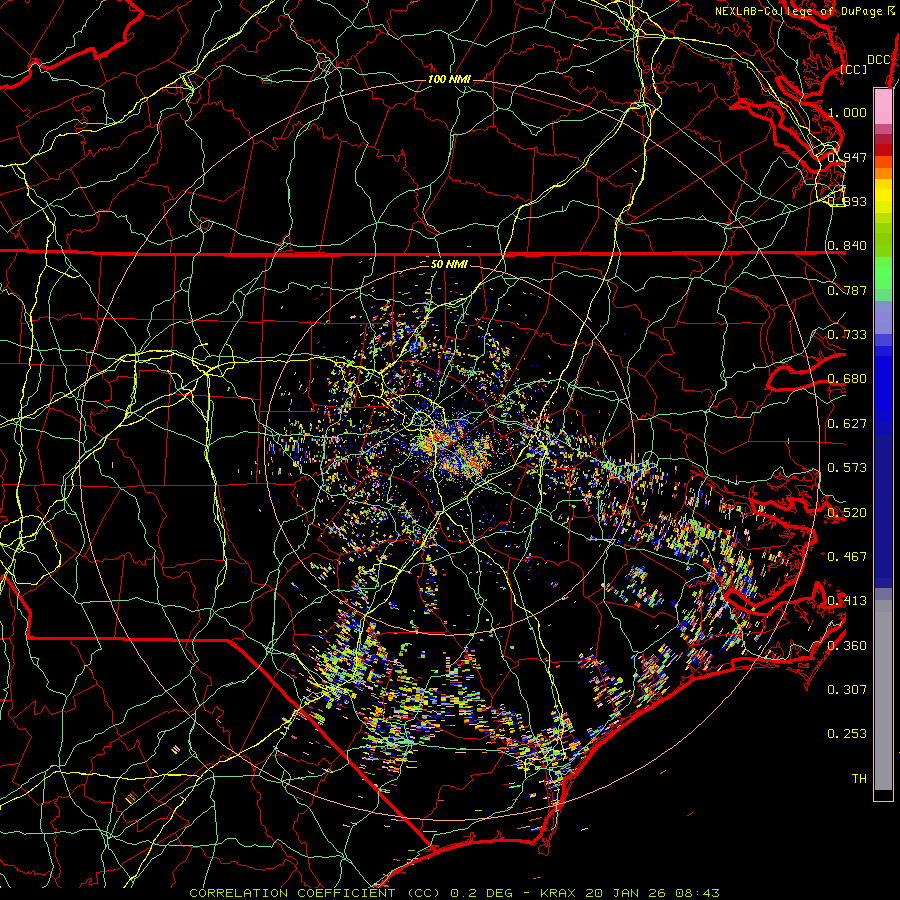This screenshot has width=900, height=900.
Task: Click the 0.2 DEG elevation text
Action: pyautogui.click(x=482, y=893)
